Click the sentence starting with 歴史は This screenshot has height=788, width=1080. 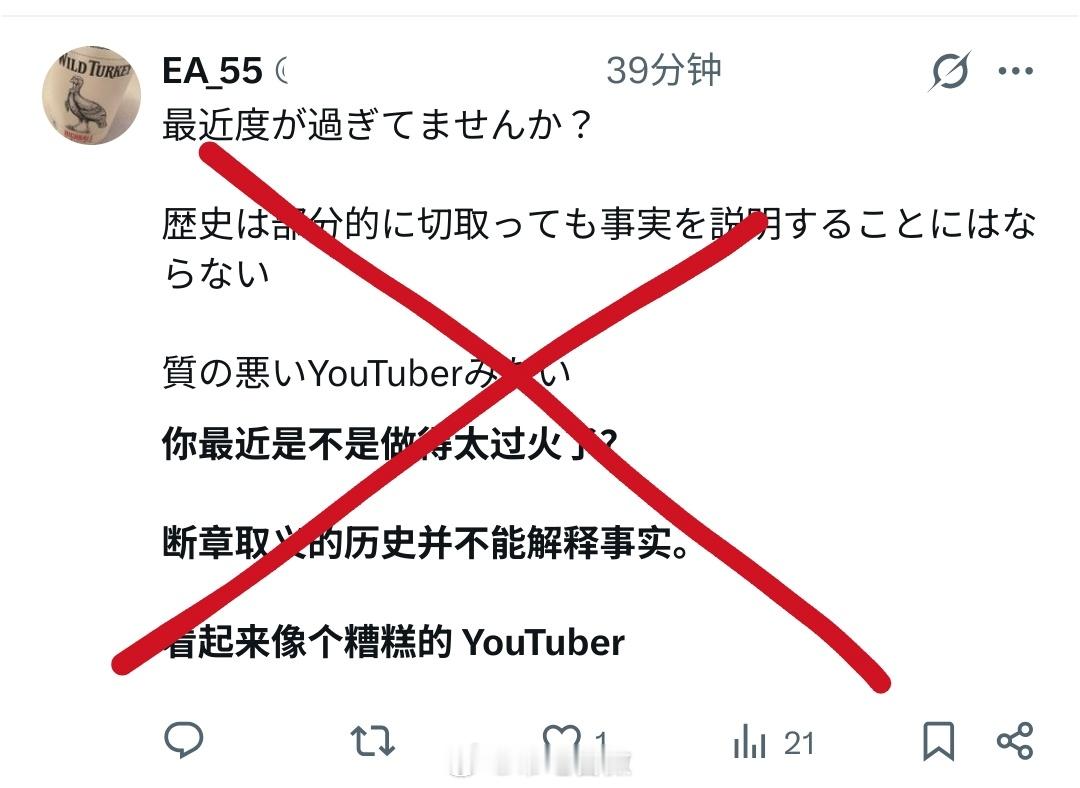click(599, 248)
